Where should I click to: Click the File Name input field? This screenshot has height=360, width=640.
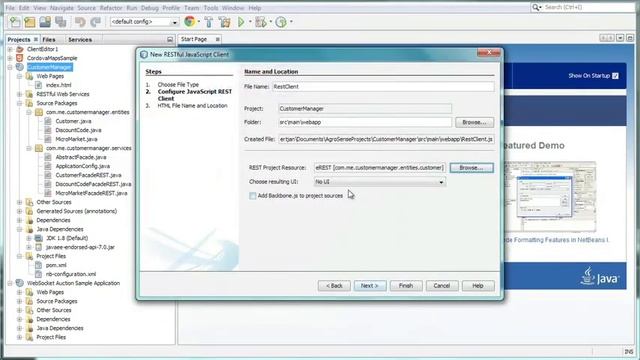click(x=383, y=87)
